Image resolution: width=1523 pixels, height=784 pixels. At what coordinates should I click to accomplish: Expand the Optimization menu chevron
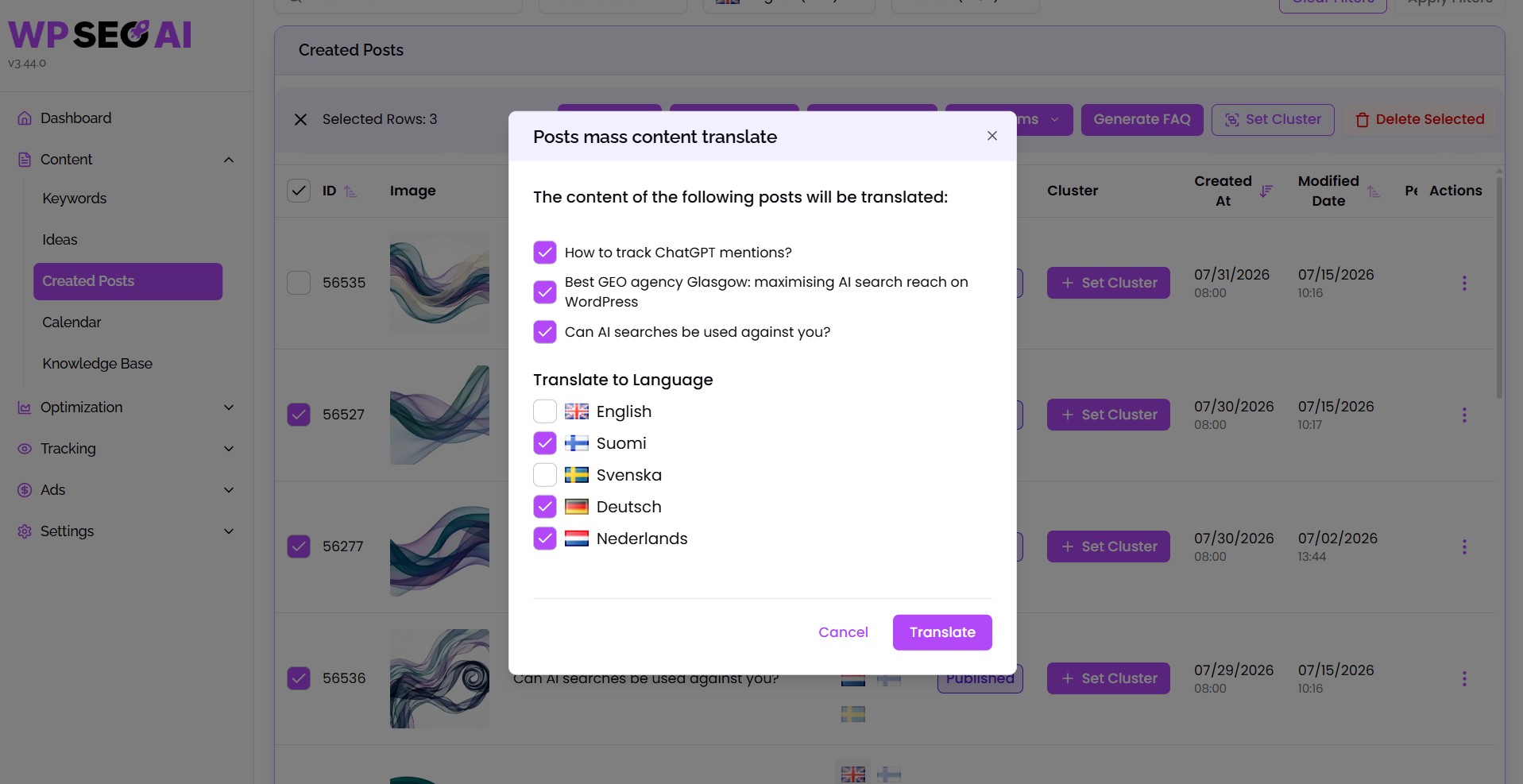pyautogui.click(x=229, y=407)
